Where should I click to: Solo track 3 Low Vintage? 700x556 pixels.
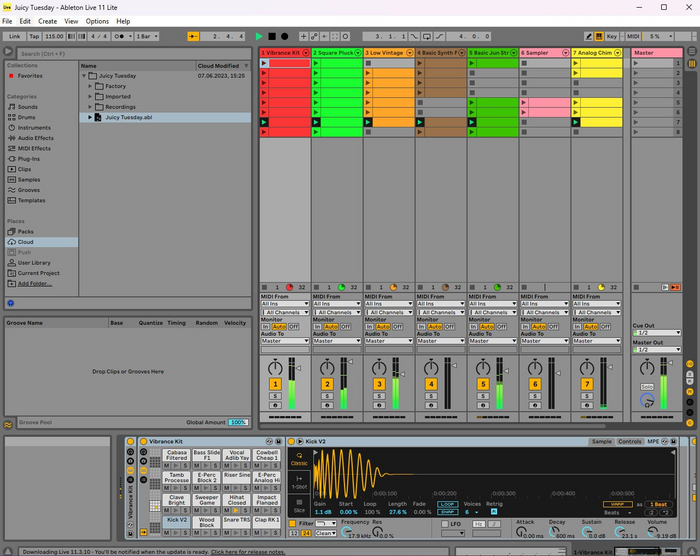(x=379, y=396)
